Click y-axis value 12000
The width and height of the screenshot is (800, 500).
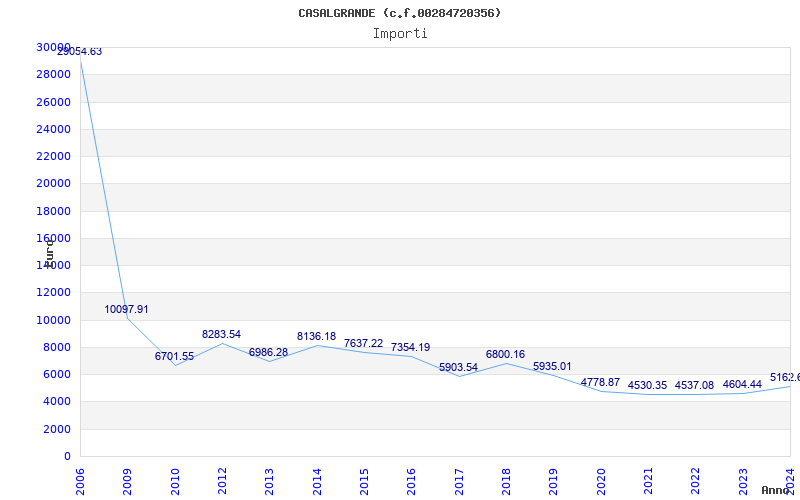[54, 293]
